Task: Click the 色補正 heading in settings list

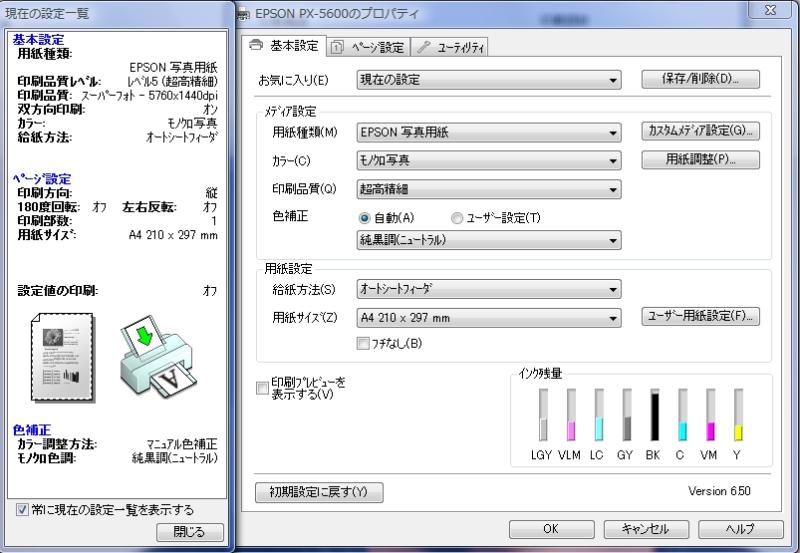Action: 32,430
